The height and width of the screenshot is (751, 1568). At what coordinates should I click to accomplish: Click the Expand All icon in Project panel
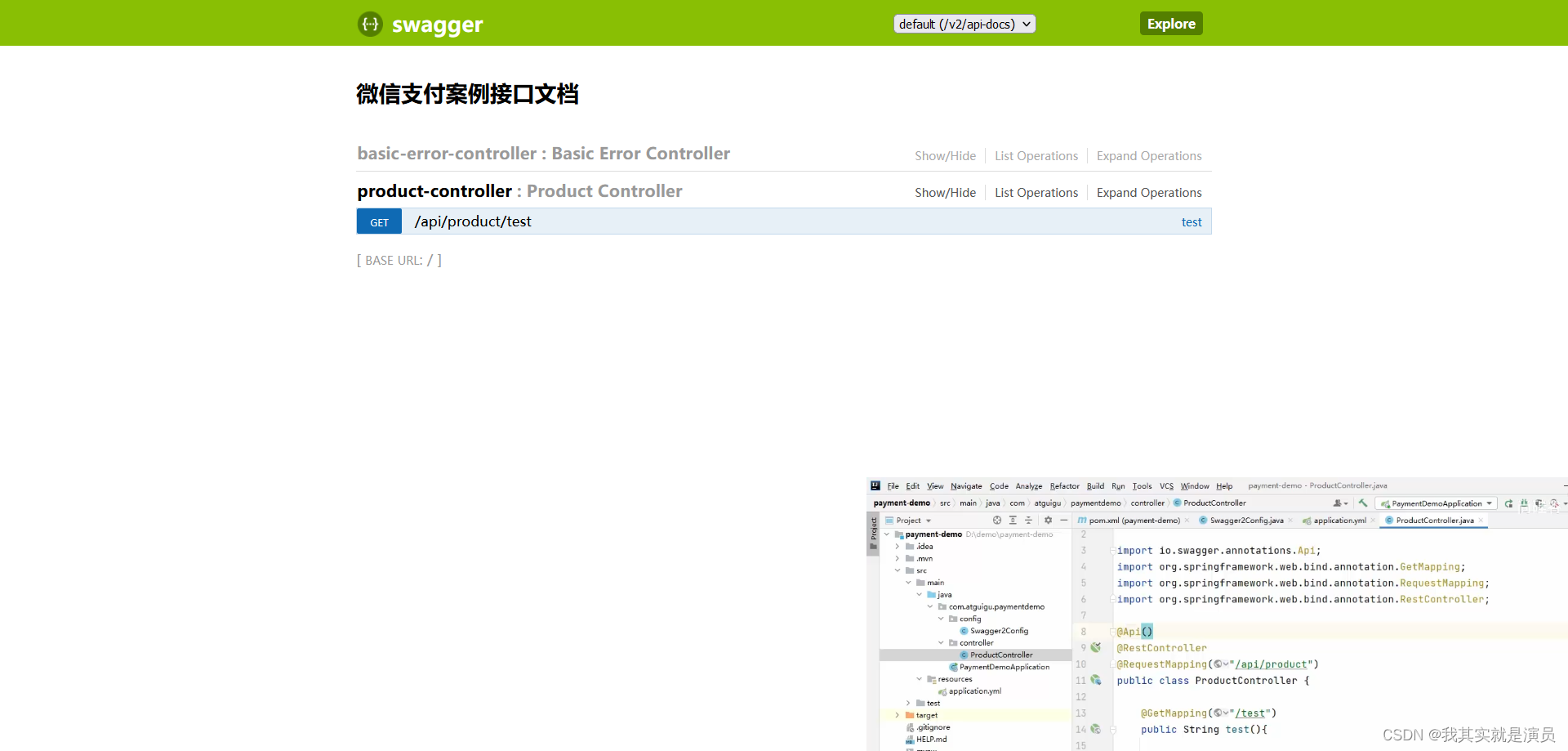(x=1013, y=521)
